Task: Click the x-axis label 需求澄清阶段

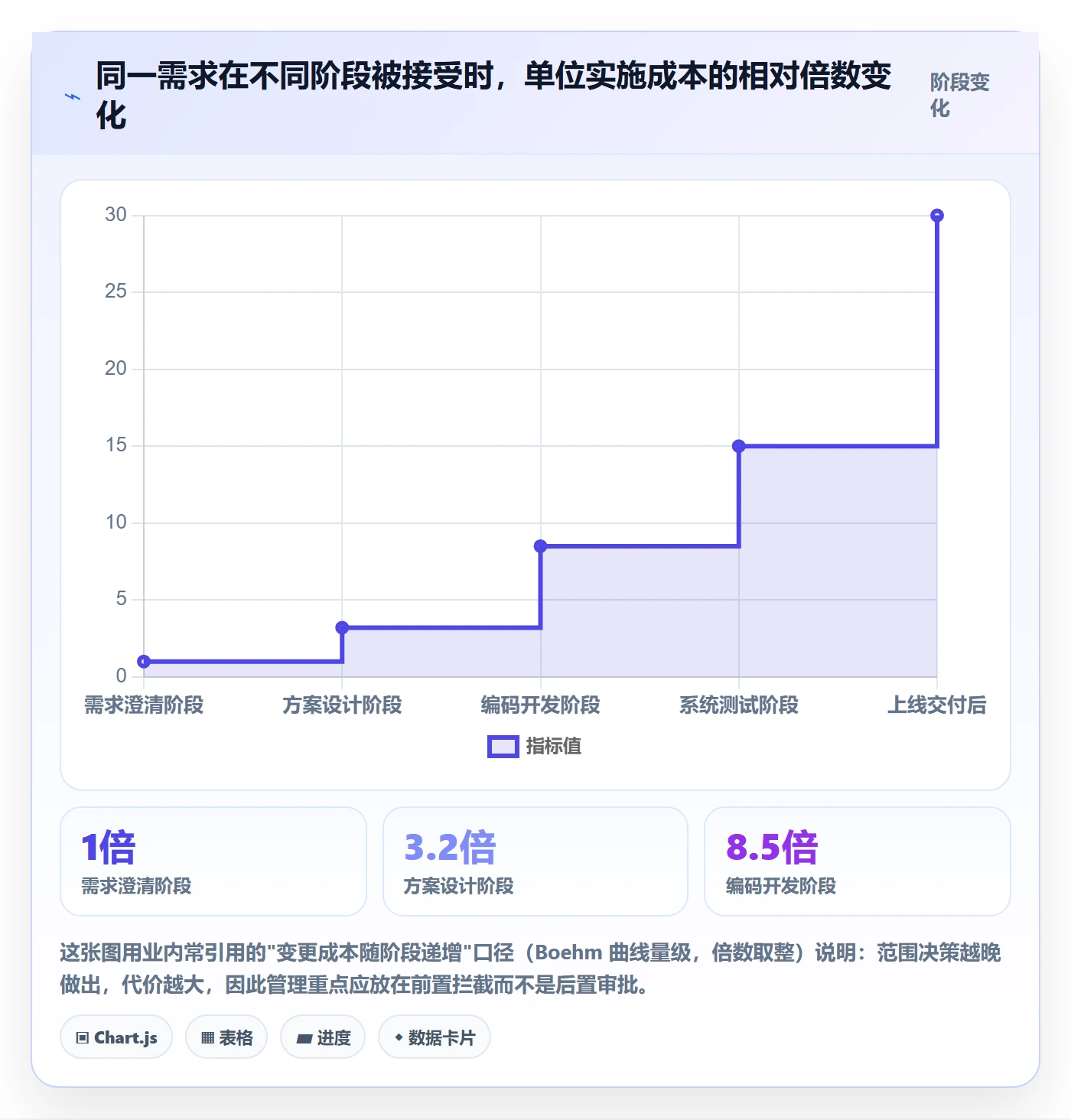Action: (x=144, y=705)
